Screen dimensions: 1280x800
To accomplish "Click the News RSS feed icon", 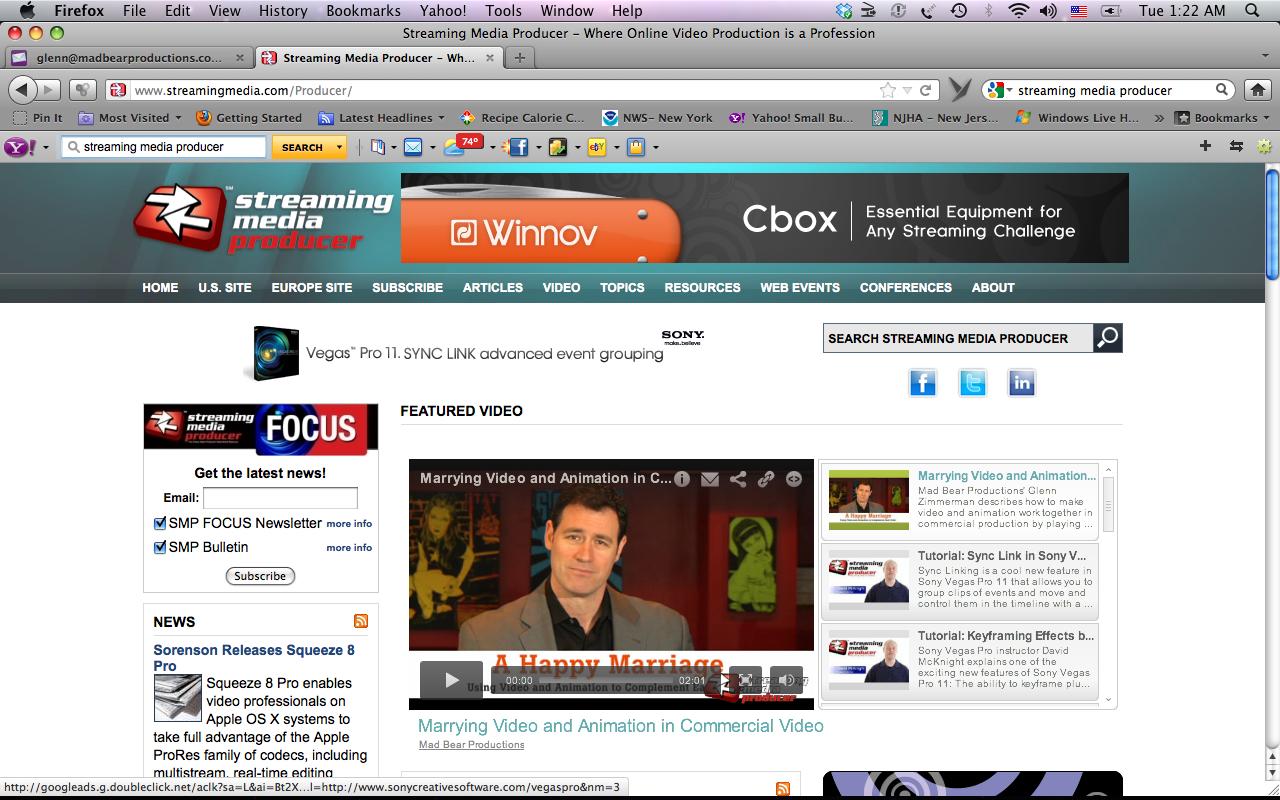I will [361, 621].
